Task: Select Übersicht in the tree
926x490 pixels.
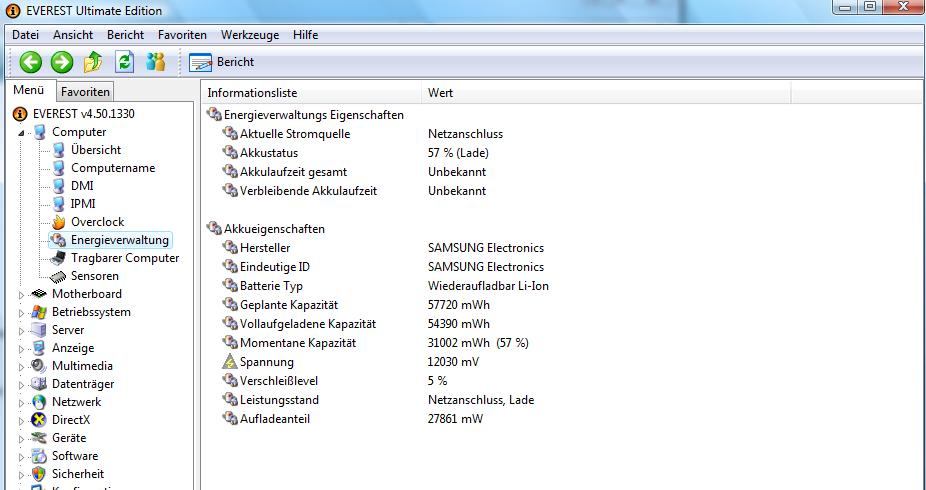Action: coord(96,150)
